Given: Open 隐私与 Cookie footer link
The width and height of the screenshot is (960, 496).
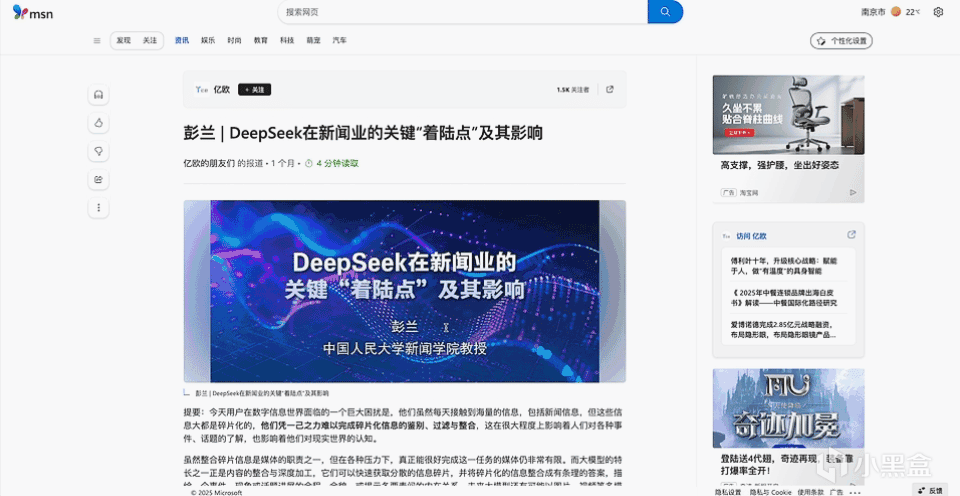Looking at the screenshot, I should pos(773,492).
